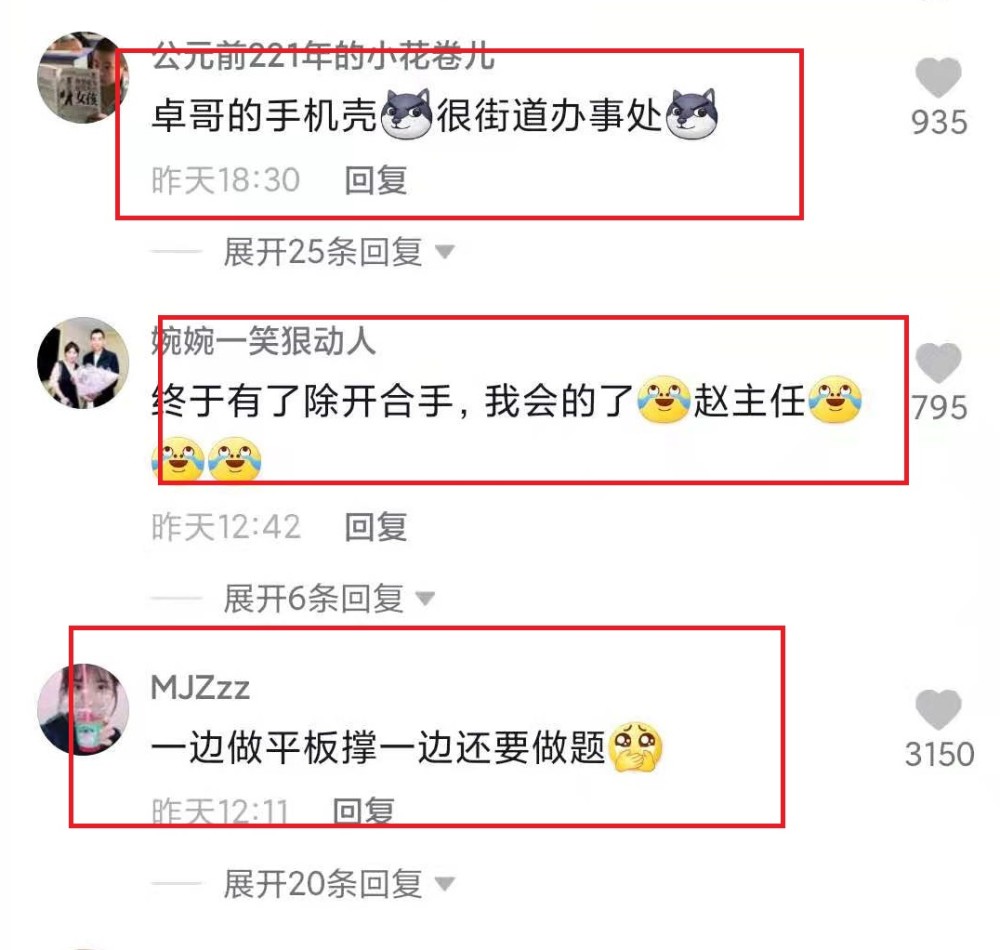Viewport: 1000px width, 950px height.
Task: Open username 公元前221年的小花卷儿
Action: pyautogui.click(x=323, y=55)
